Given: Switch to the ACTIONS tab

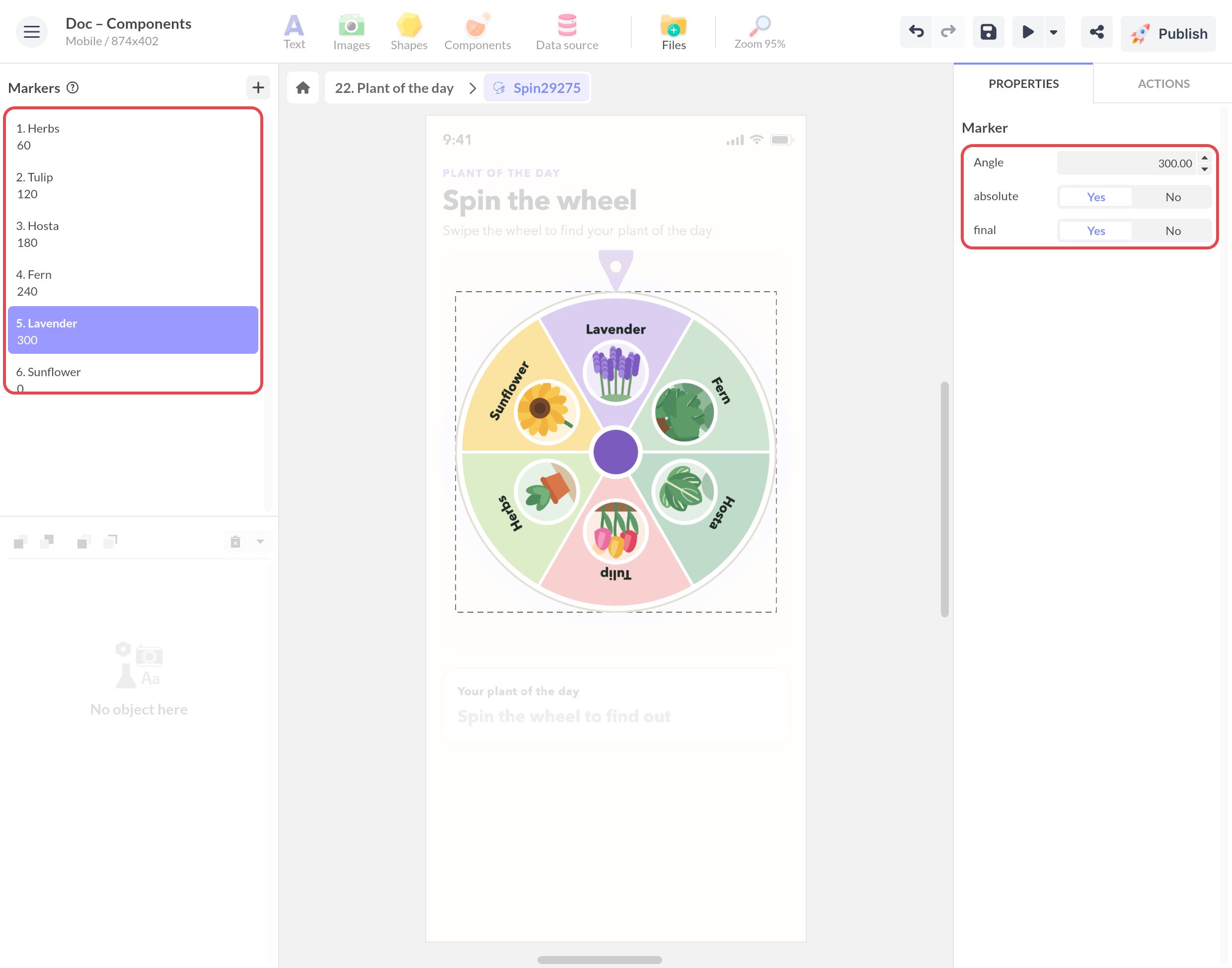Looking at the screenshot, I should pyautogui.click(x=1163, y=83).
